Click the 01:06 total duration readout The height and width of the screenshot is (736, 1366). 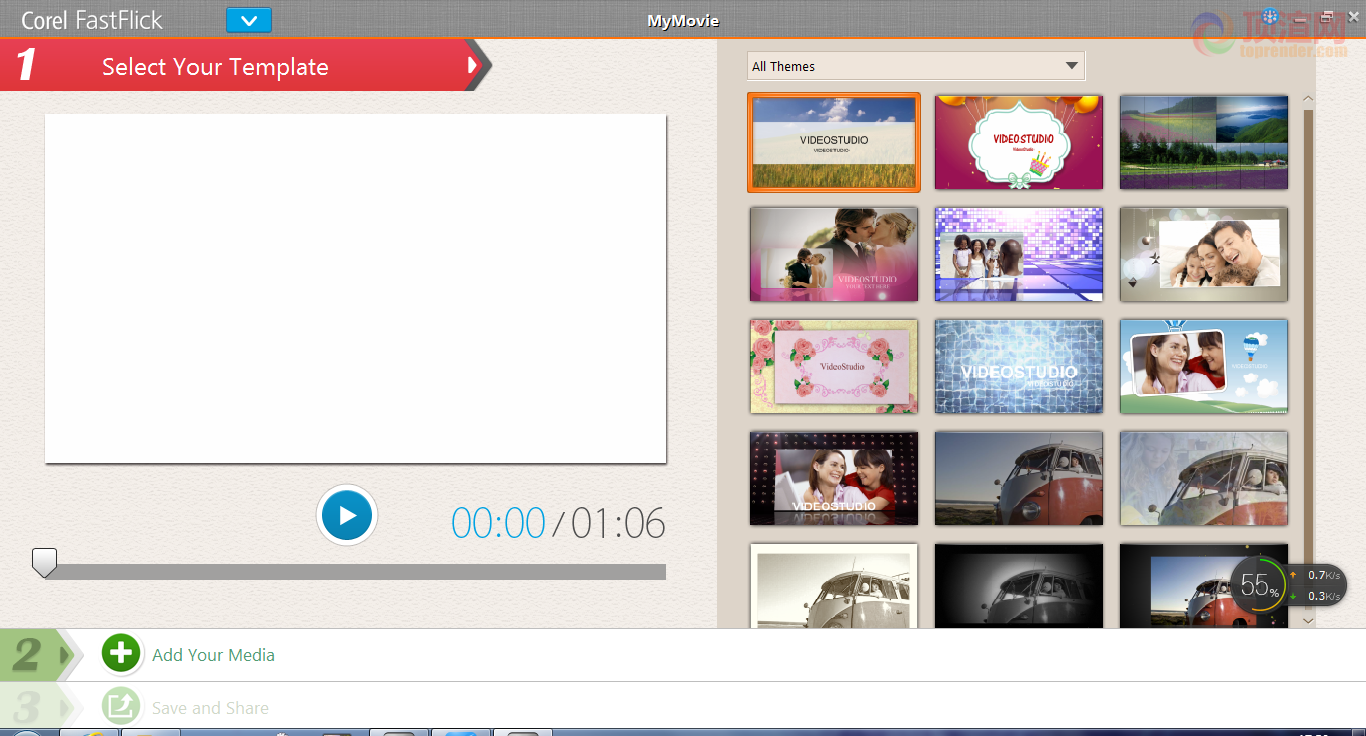point(618,524)
